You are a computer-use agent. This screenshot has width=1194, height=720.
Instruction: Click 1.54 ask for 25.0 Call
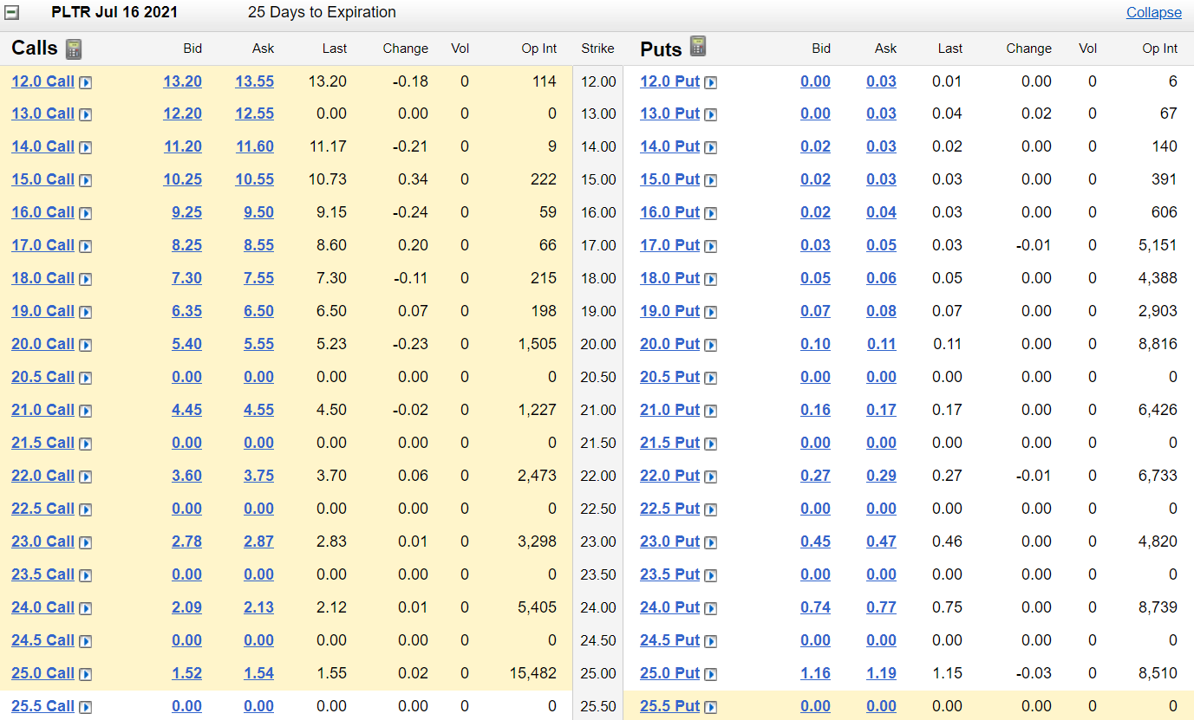click(x=259, y=674)
